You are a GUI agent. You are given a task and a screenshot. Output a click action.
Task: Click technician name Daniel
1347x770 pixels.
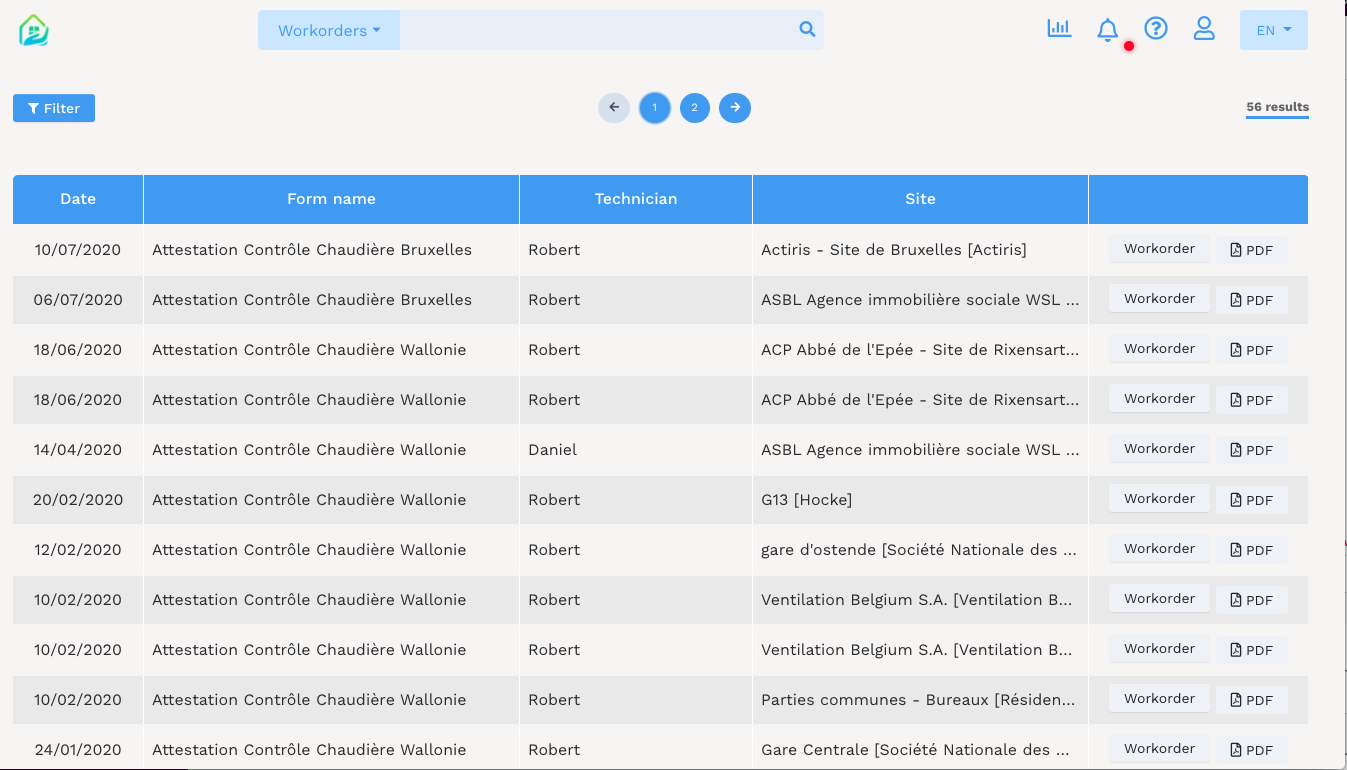(553, 450)
